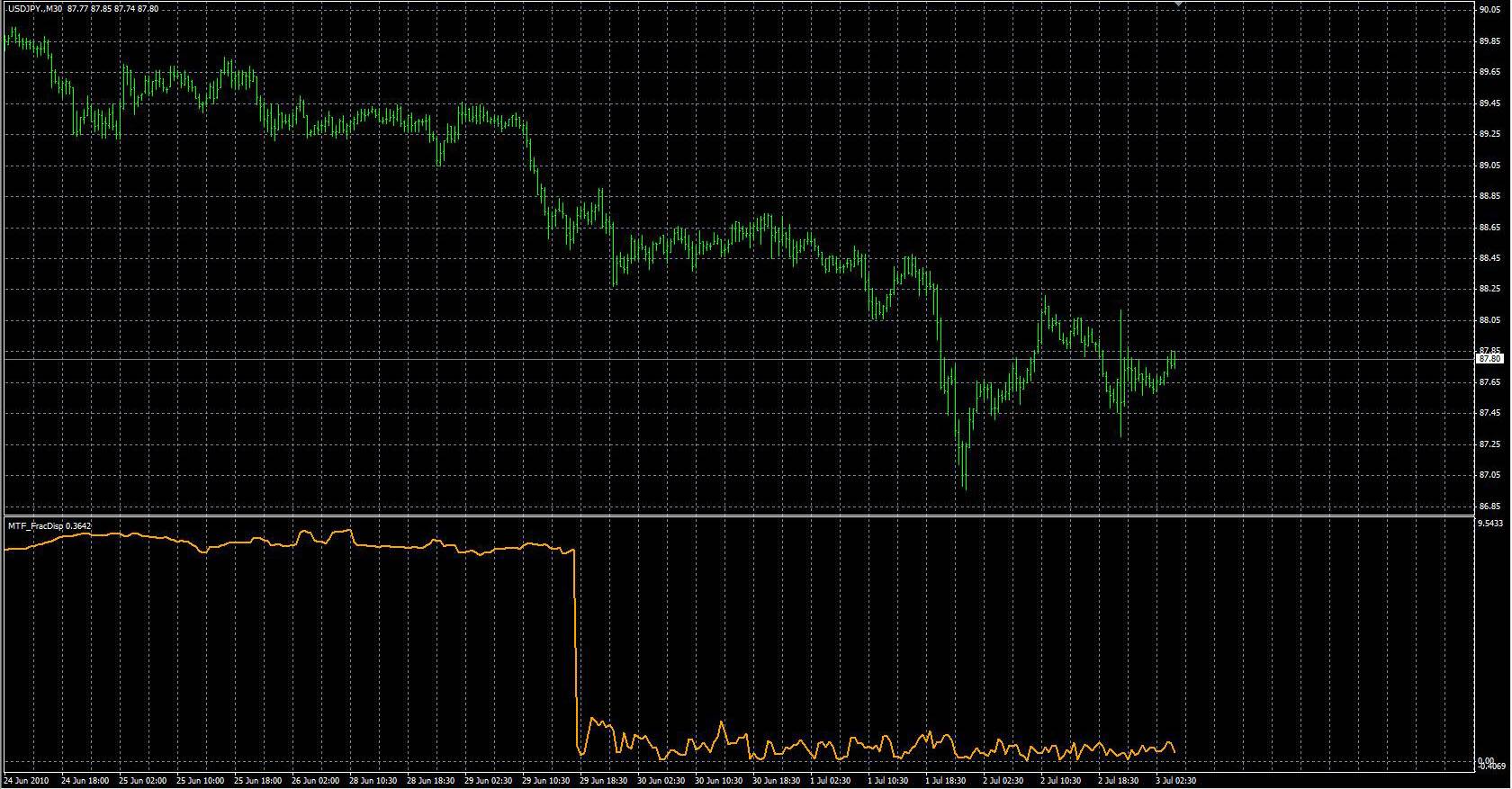Click the 87.45 price scale label
1512x789 pixels.
click(1489, 413)
